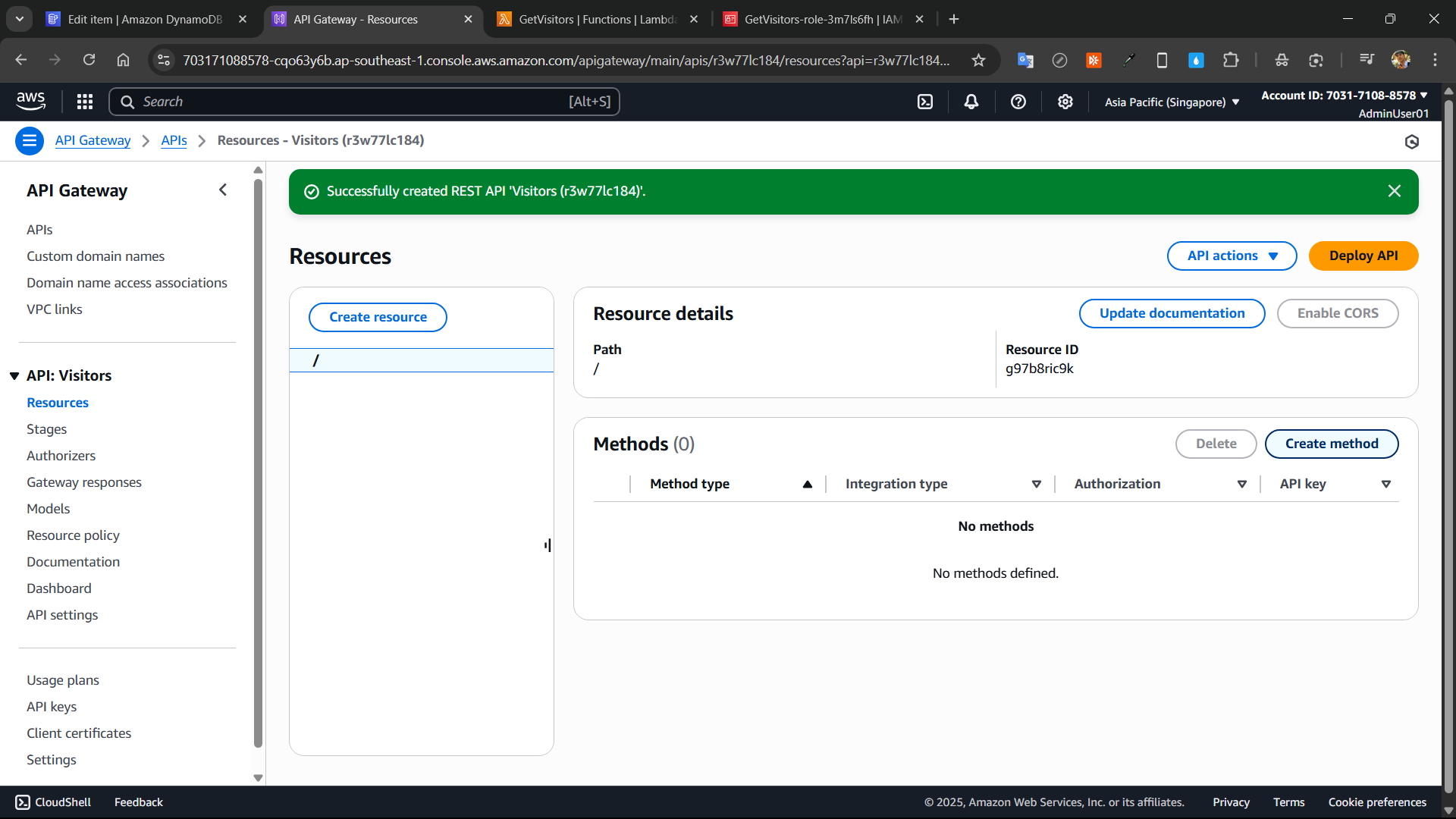Open Authorizers in the sidebar
Viewport: 1456px width, 819px height.
61,456
